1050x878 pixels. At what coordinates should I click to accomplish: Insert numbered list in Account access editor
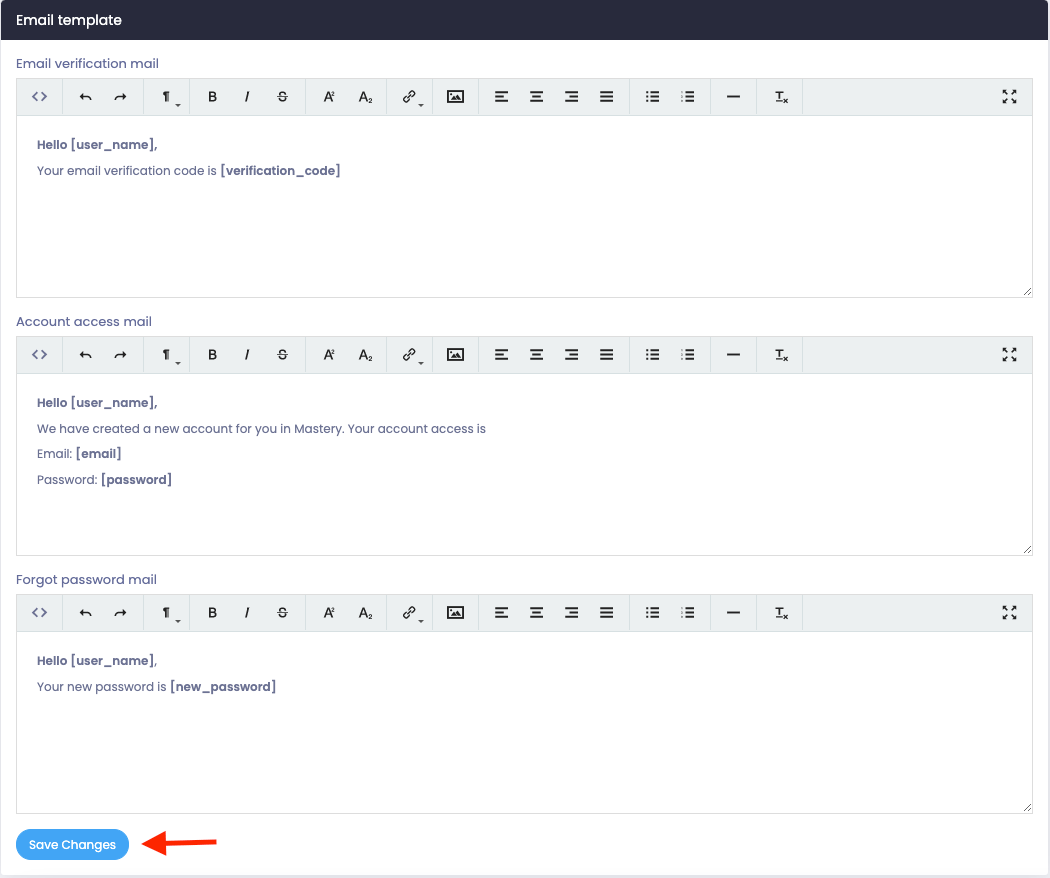tap(687, 355)
